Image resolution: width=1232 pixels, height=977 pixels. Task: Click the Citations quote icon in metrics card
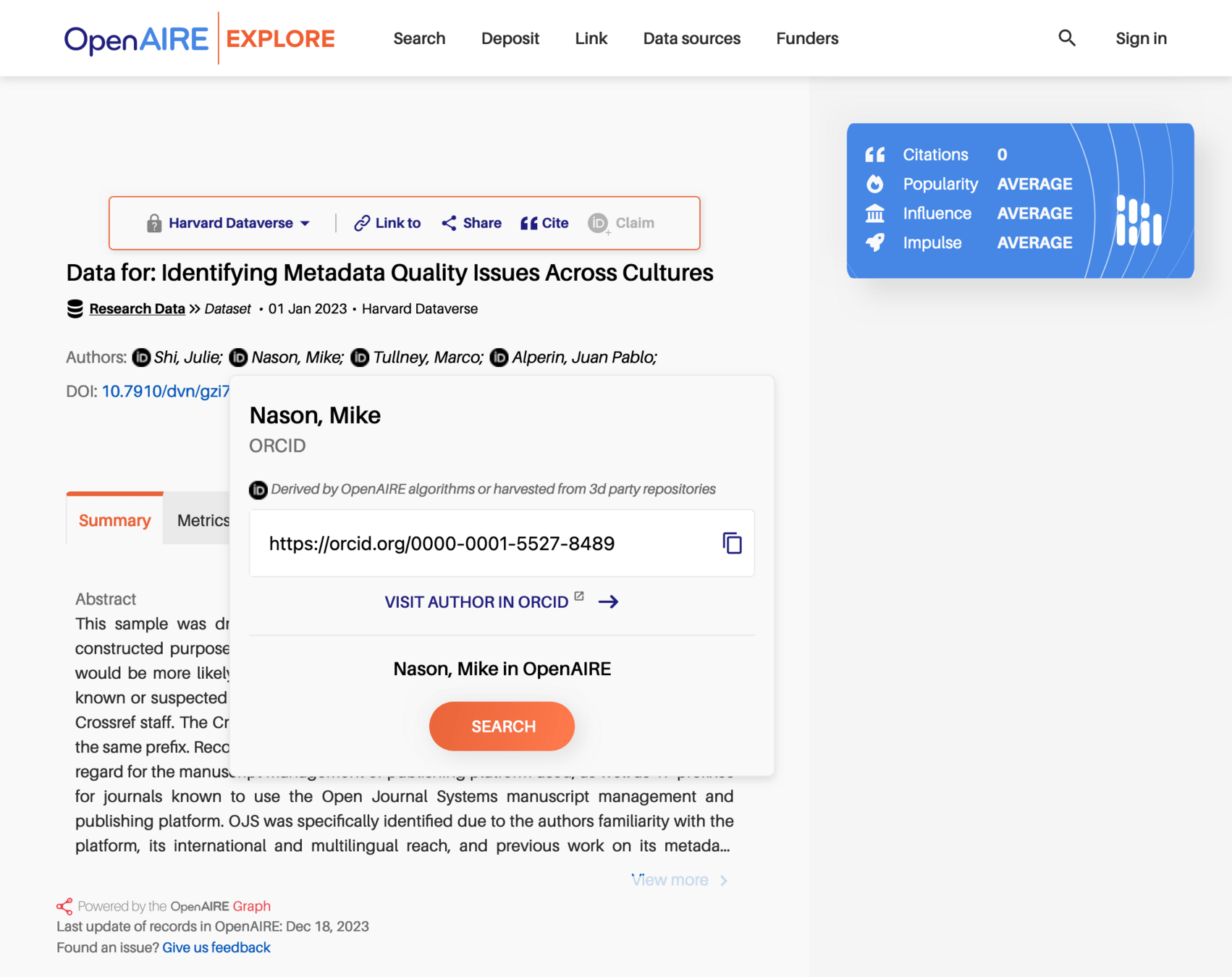[875, 155]
